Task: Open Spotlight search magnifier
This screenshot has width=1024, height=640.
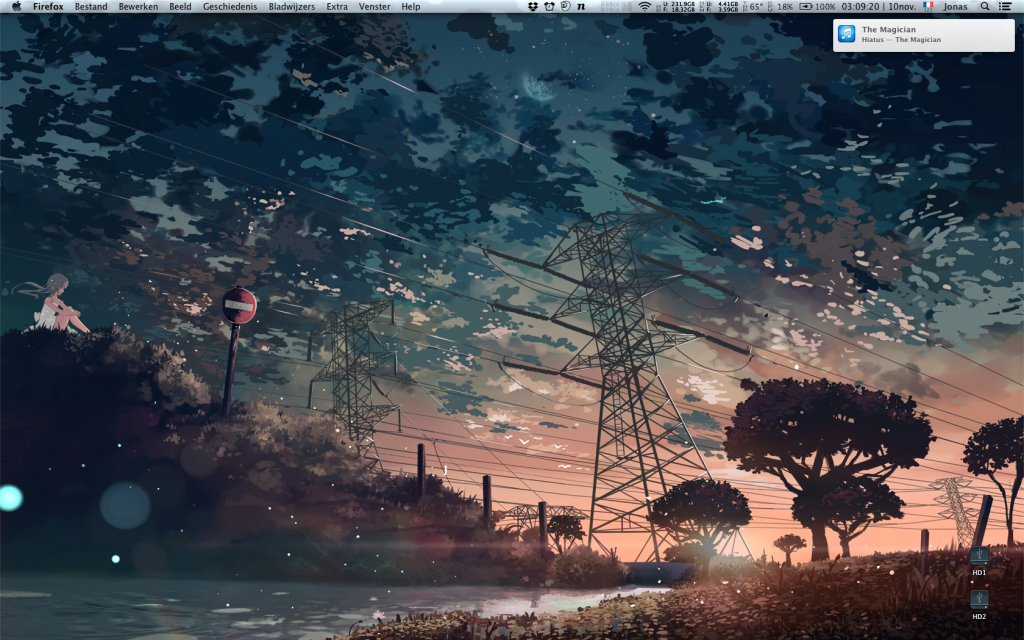Action: click(x=985, y=6)
